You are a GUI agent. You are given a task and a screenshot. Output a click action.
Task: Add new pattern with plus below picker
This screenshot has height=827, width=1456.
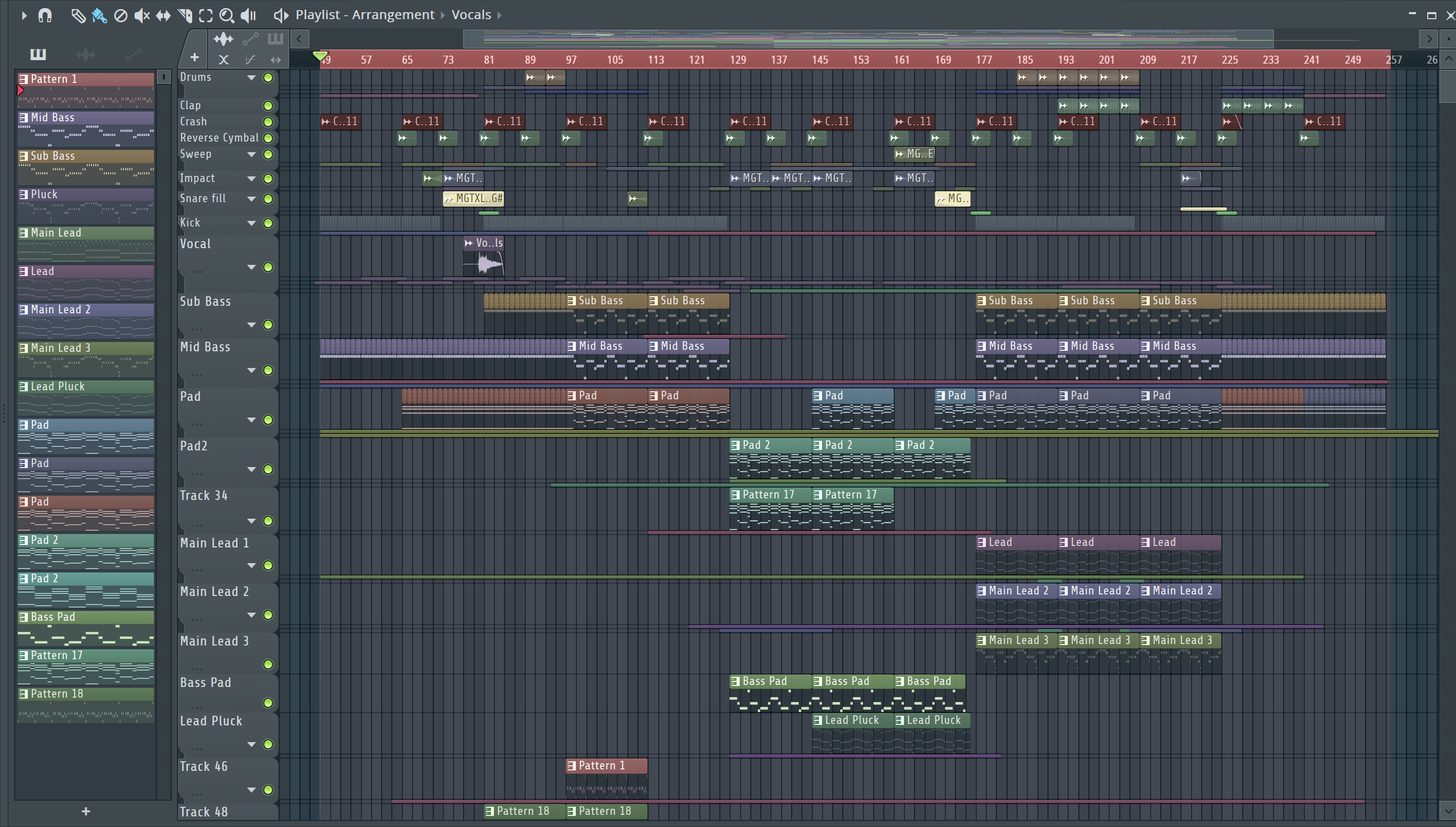(x=86, y=812)
